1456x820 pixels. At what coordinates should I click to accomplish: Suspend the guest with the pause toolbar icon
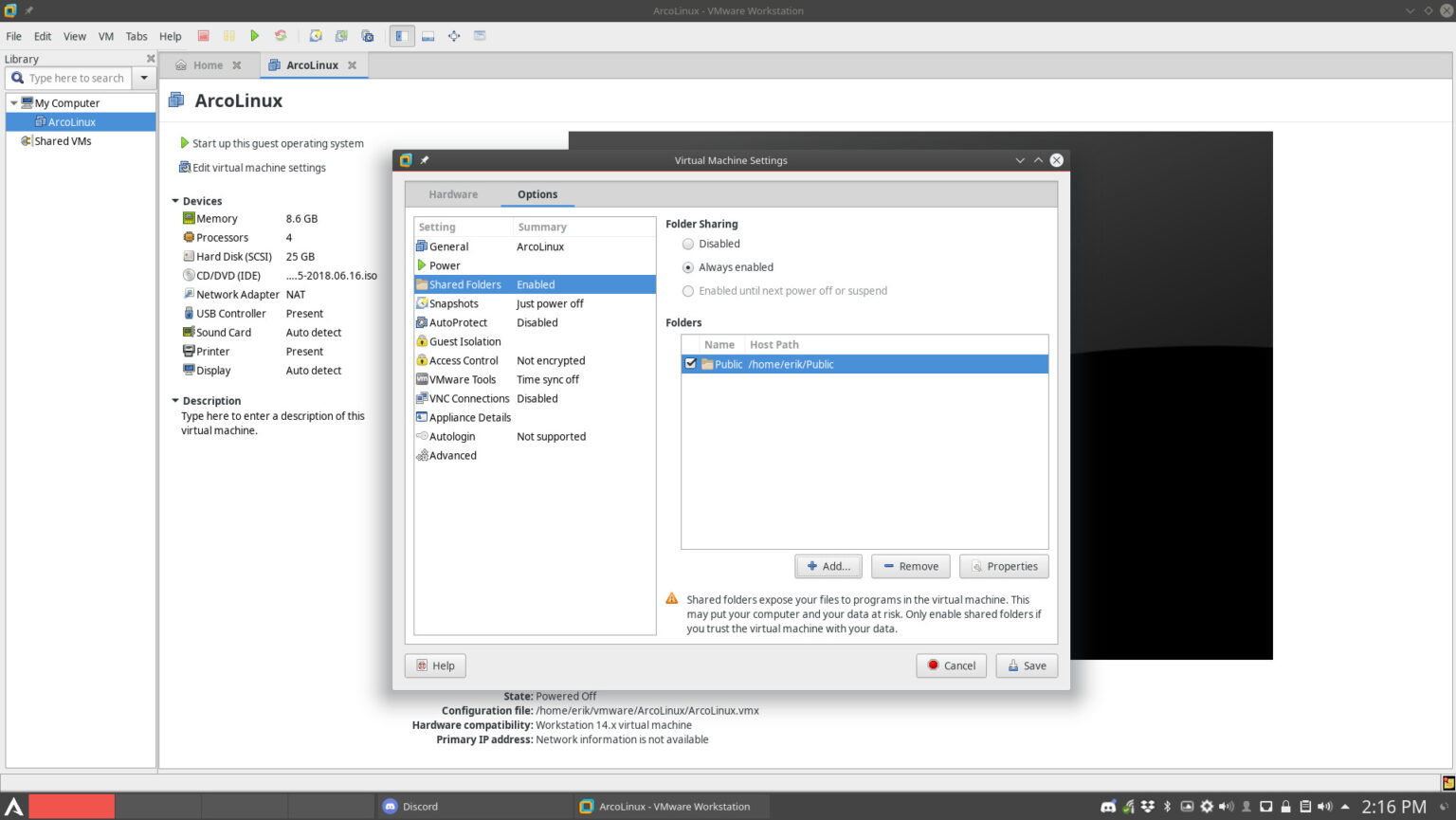point(228,35)
